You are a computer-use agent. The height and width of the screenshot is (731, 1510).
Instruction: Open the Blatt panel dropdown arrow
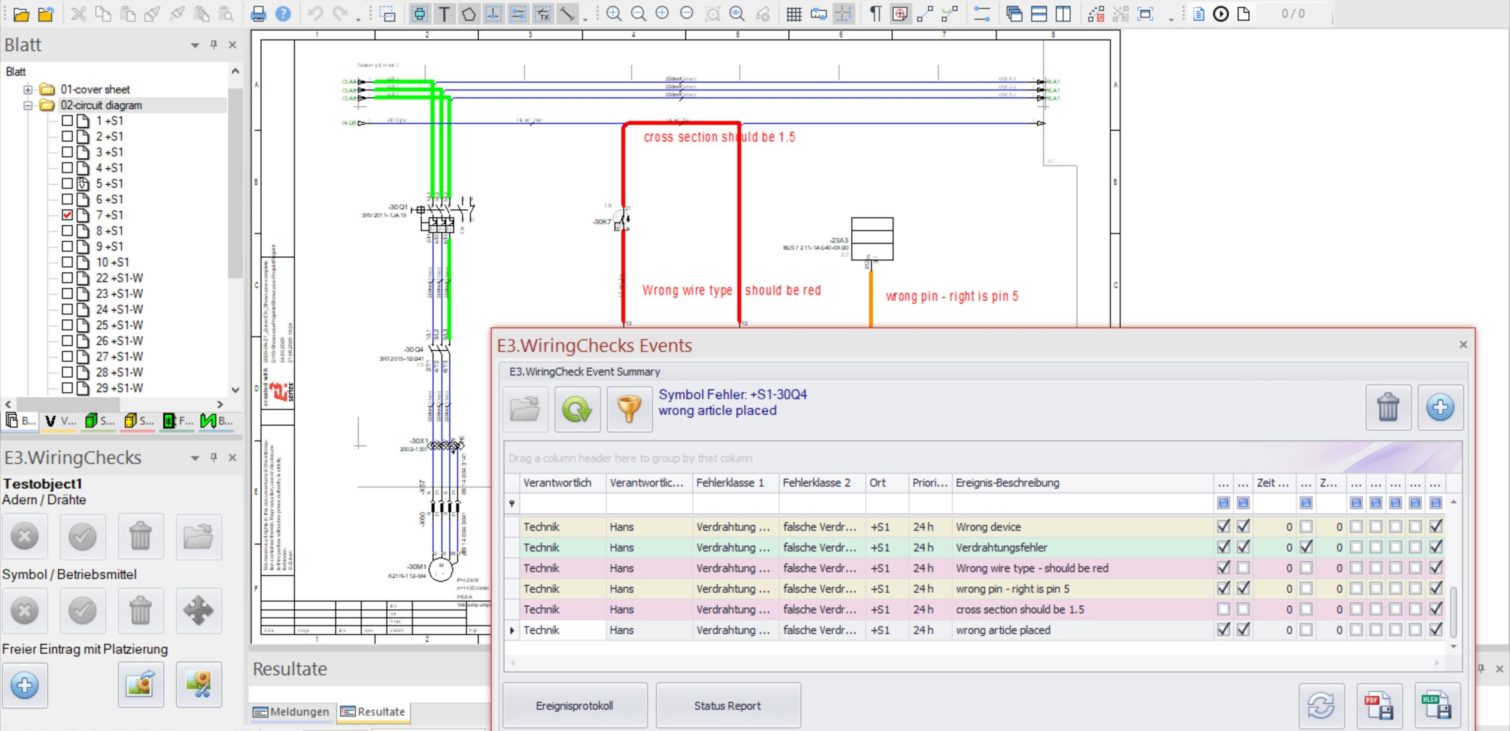tap(195, 45)
